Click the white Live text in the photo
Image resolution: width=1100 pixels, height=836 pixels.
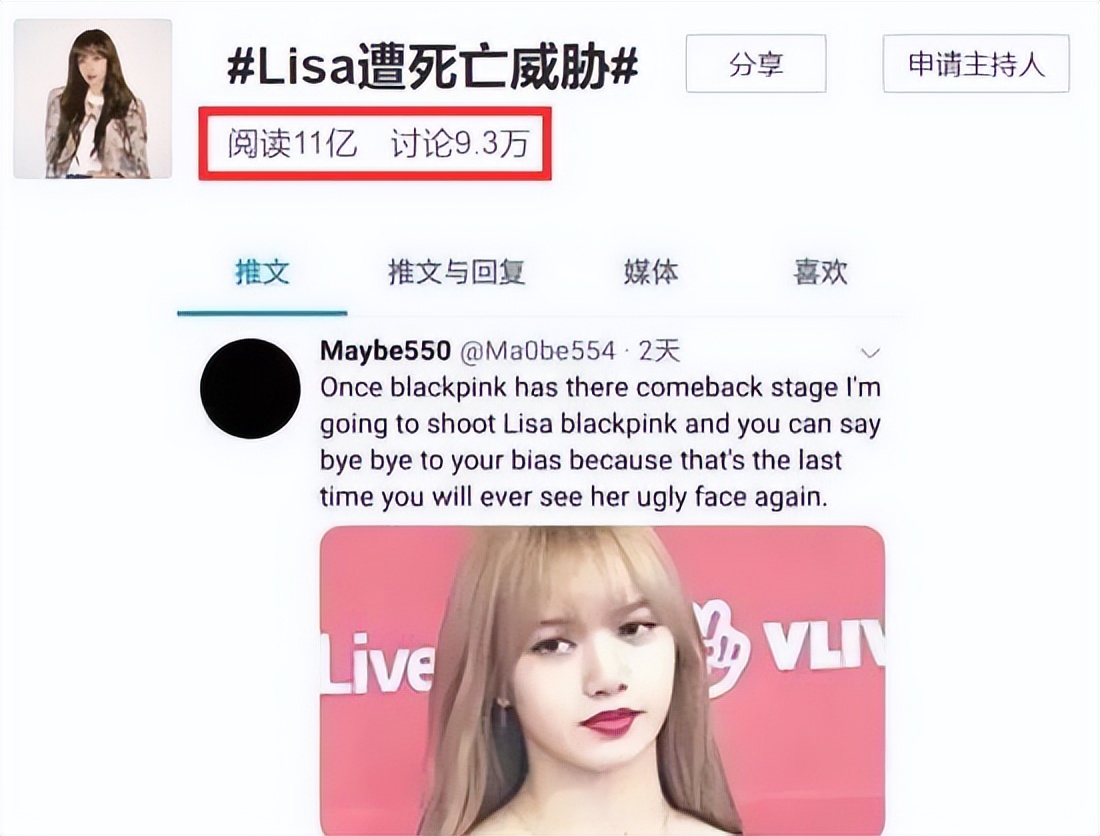[x=376, y=662]
